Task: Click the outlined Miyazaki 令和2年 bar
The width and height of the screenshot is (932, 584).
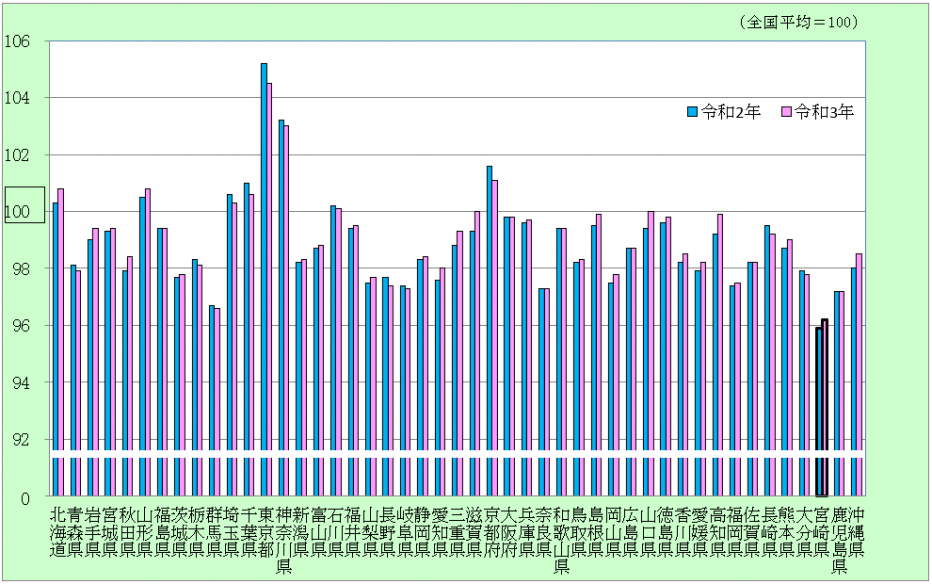Action: 818,412
